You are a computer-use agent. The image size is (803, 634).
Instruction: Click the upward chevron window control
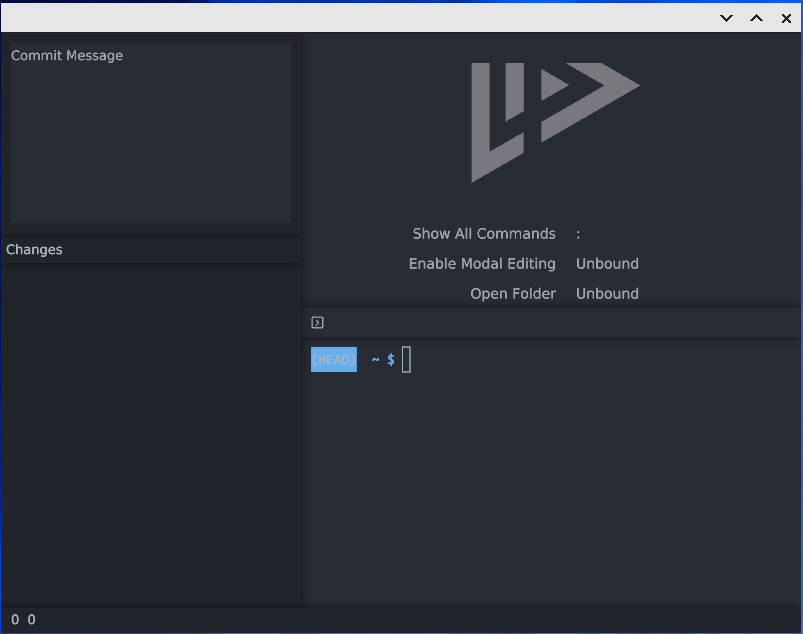pyautogui.click(x=756, y=18)
